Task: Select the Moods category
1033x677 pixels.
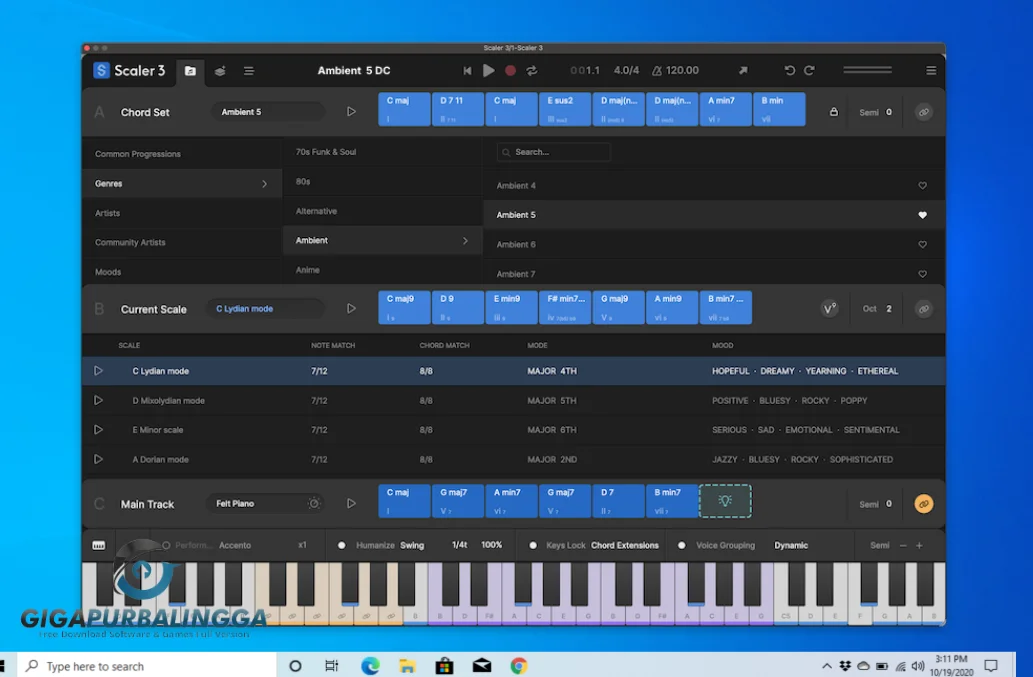Action: coord(182,272)
